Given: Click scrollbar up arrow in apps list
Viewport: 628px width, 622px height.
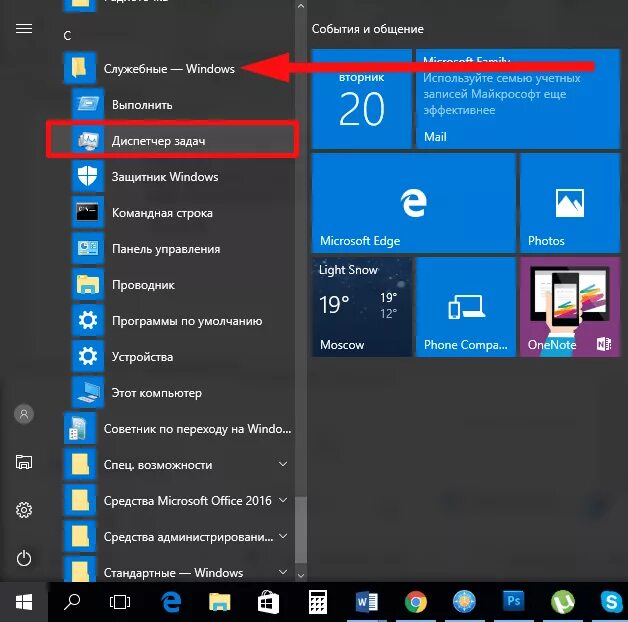Looking at the screenshot, I should tap(301, 6).
